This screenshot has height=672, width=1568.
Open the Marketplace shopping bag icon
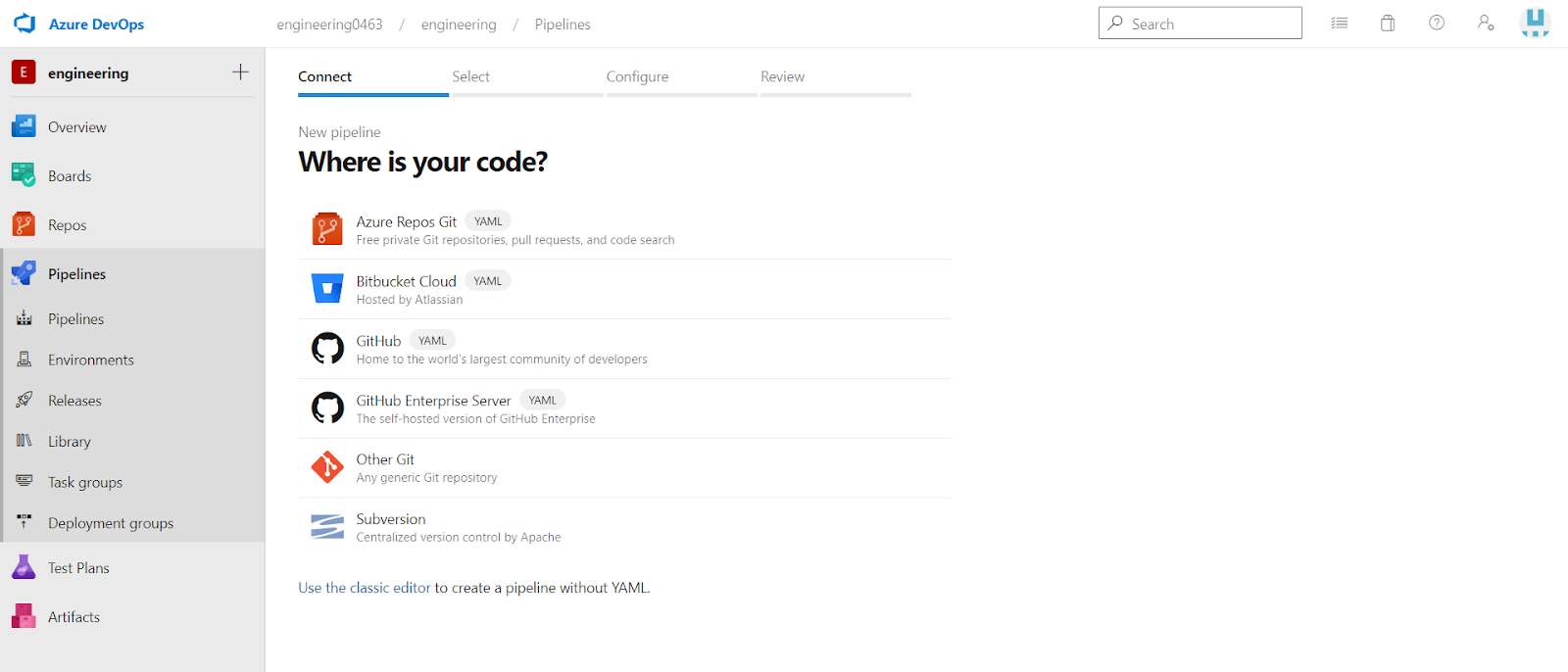click(x=1388, y=24)
